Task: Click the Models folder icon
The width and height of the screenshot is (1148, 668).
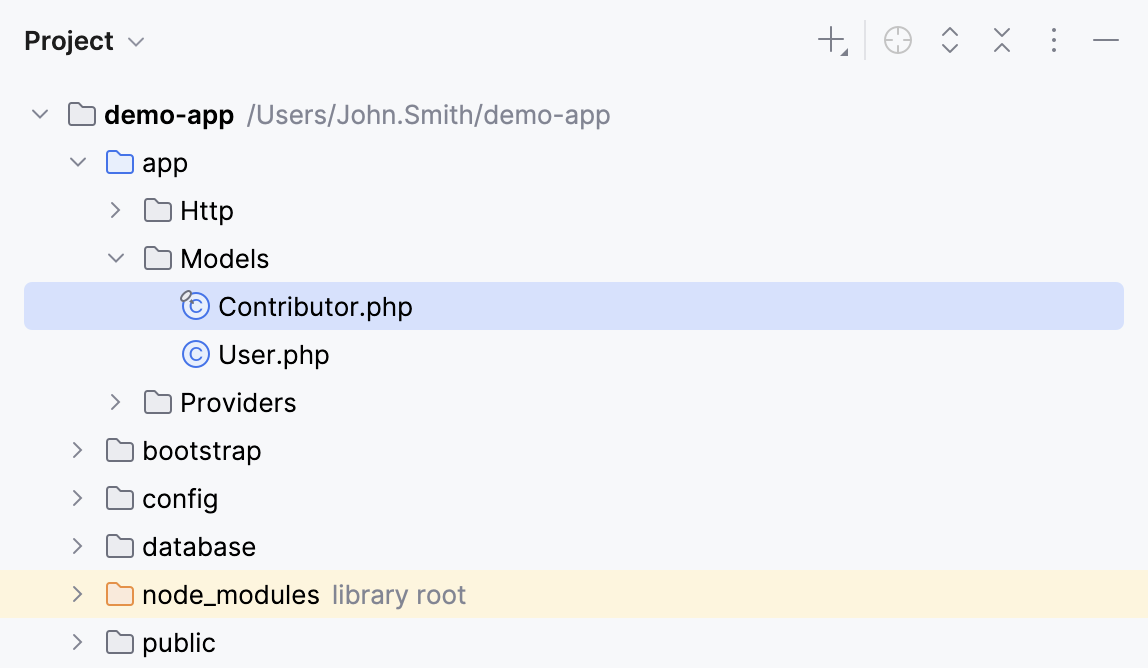Action: pos(157,258)
